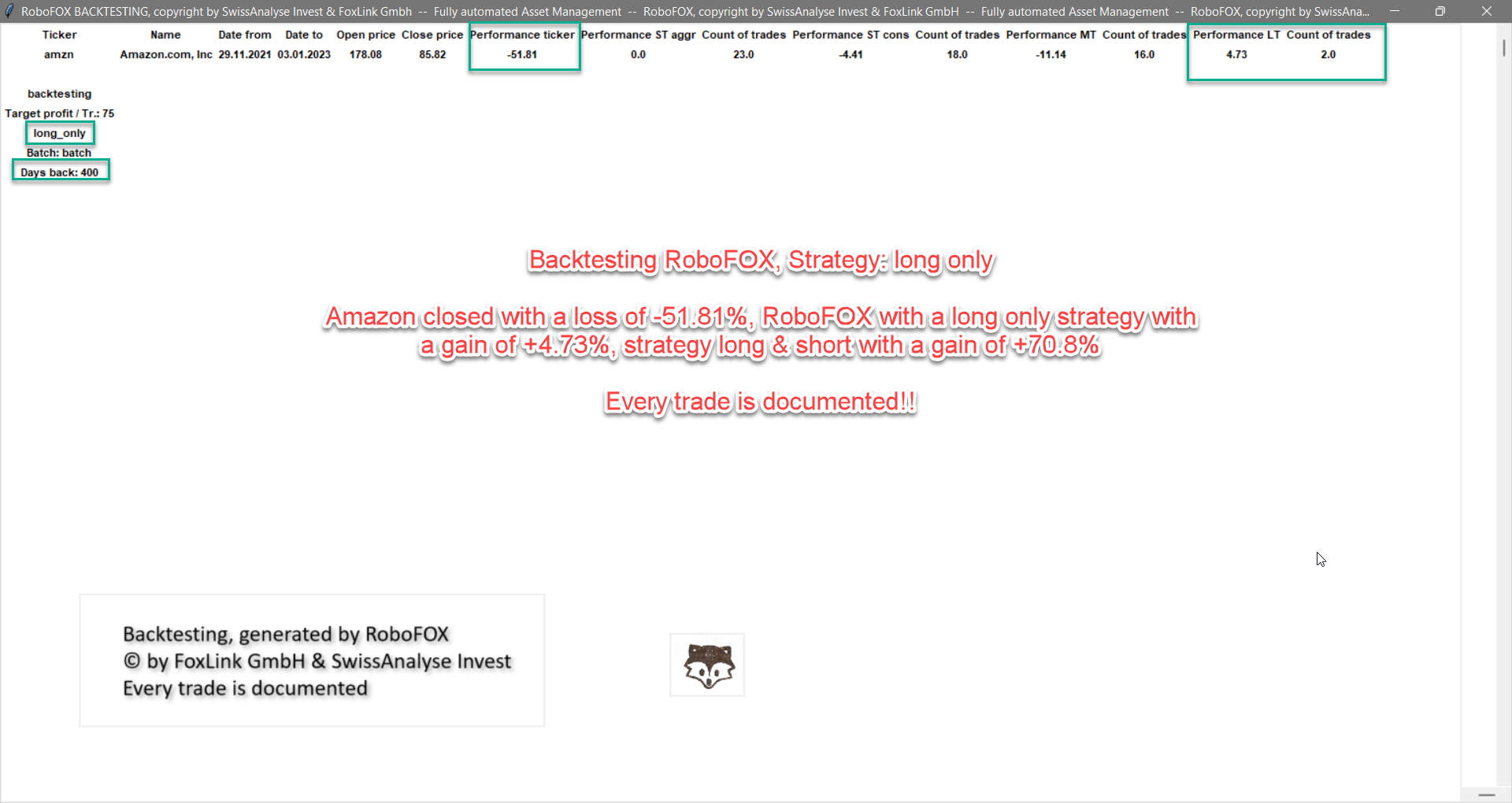Select the ticker value 'amzn'
Viewport: 1512px width, 803px height.
coord(59,54)
